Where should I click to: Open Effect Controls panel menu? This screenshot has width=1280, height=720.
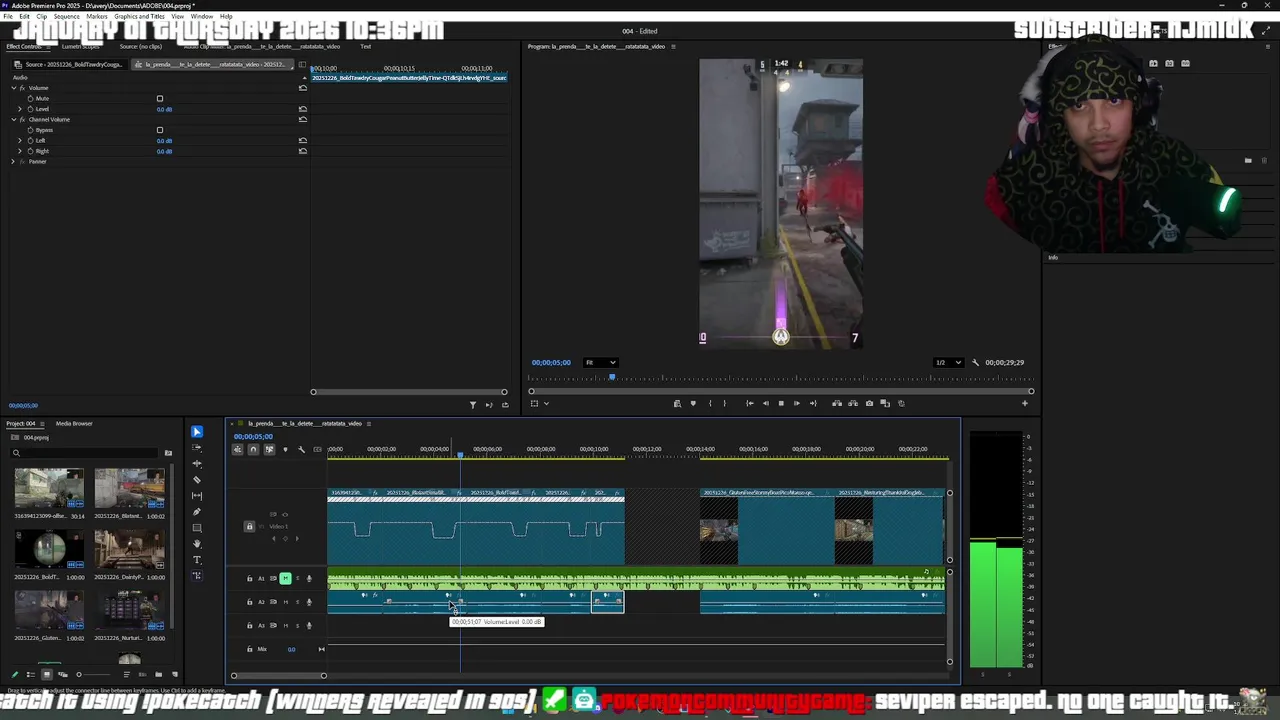46,47
